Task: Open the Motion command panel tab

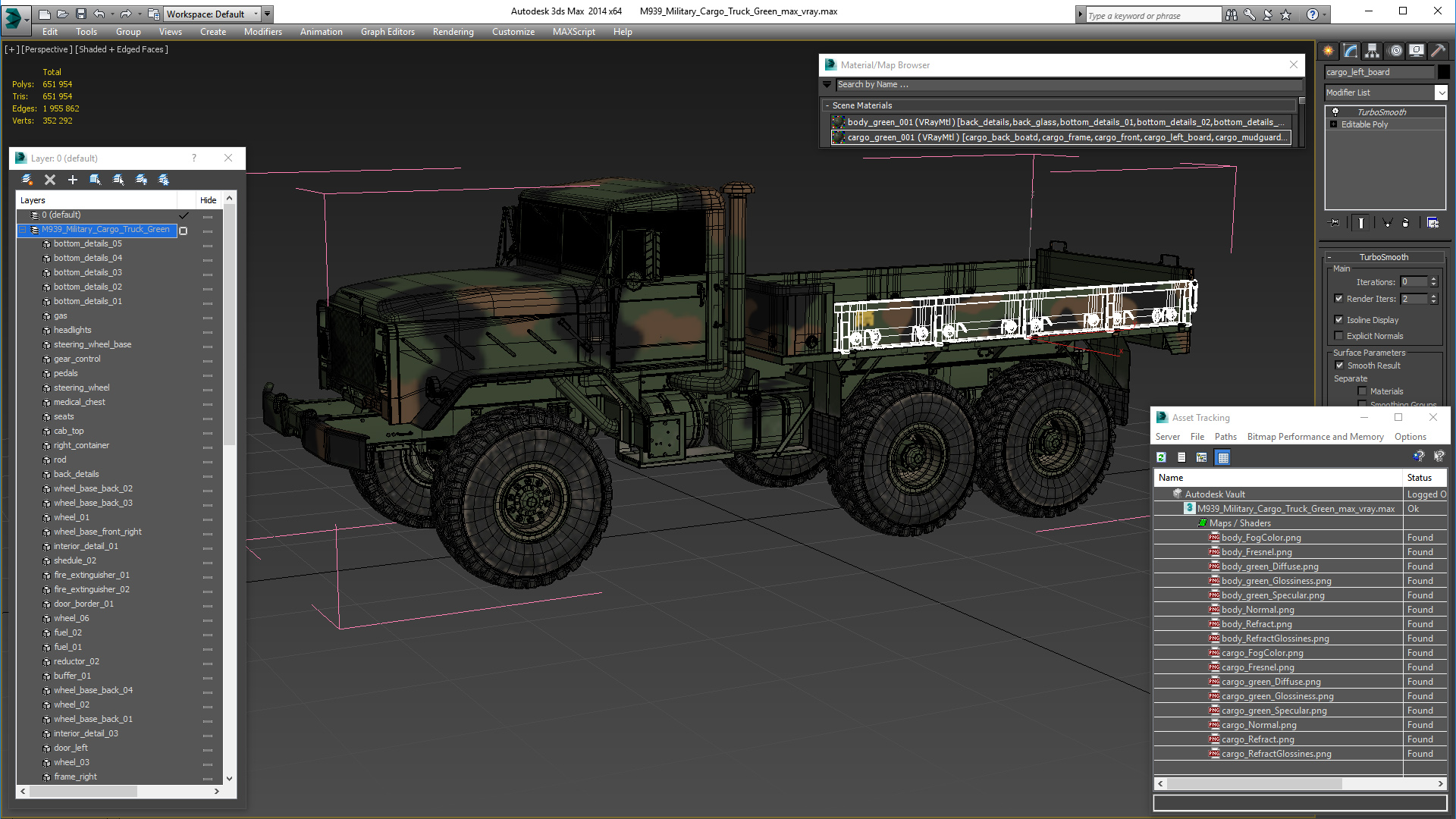Action: click(x=1395, y=51)
